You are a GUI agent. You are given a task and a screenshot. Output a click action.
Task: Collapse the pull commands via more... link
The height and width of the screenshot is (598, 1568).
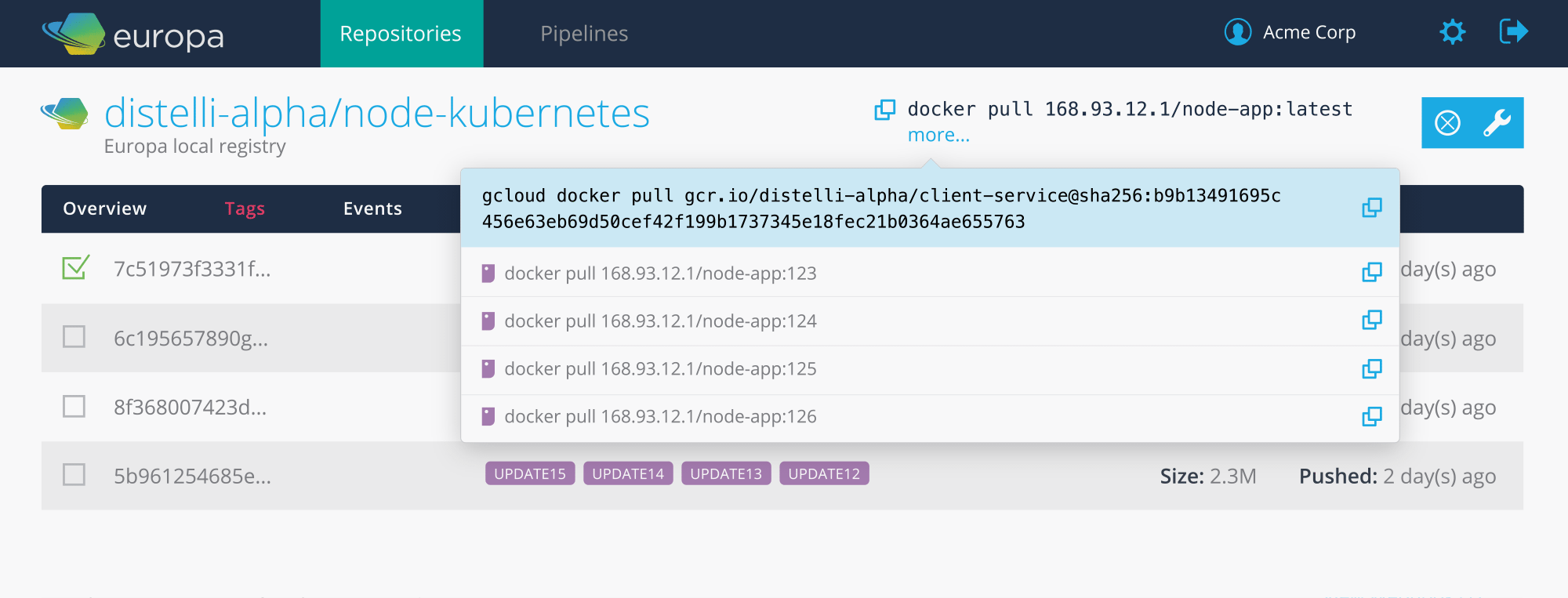[938, 136]
